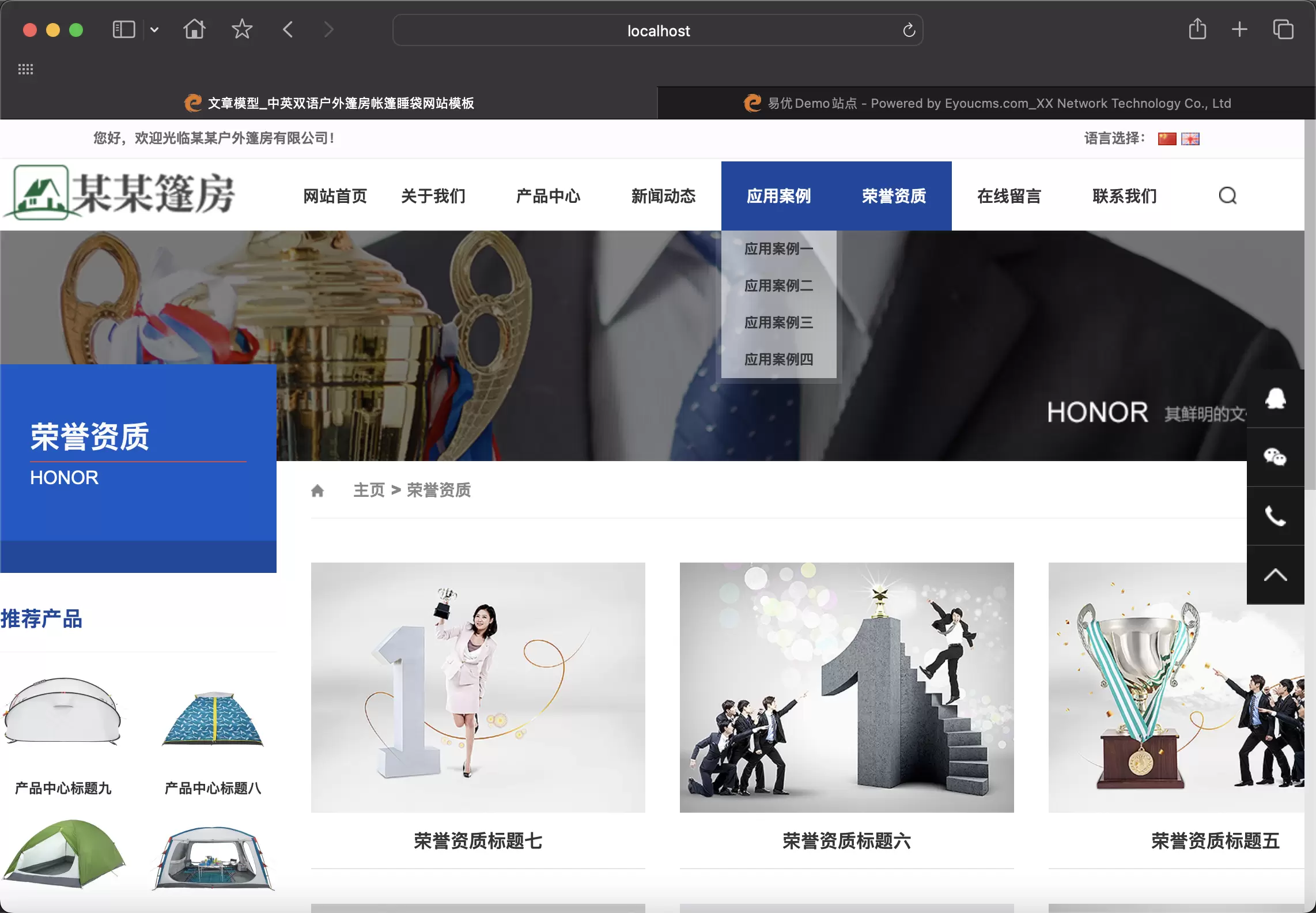Show the tab overview icon
Viewport: 1316px width, 913px height.
(x=1283, y=29)
